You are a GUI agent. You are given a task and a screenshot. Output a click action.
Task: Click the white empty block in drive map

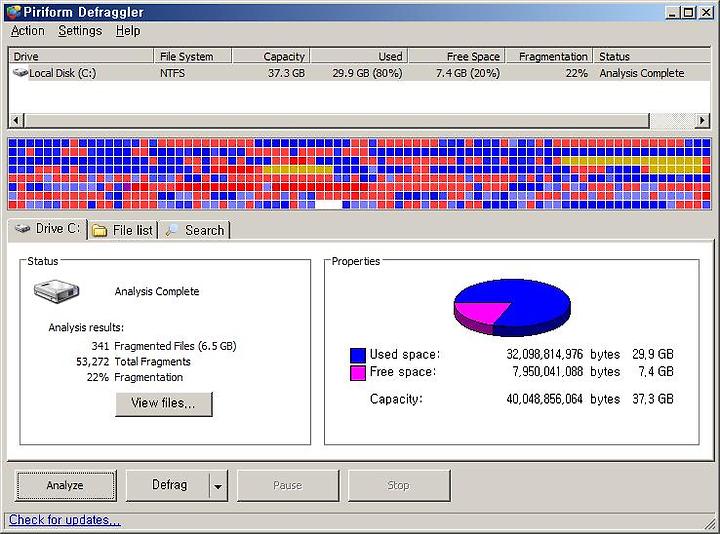(329, 205)
